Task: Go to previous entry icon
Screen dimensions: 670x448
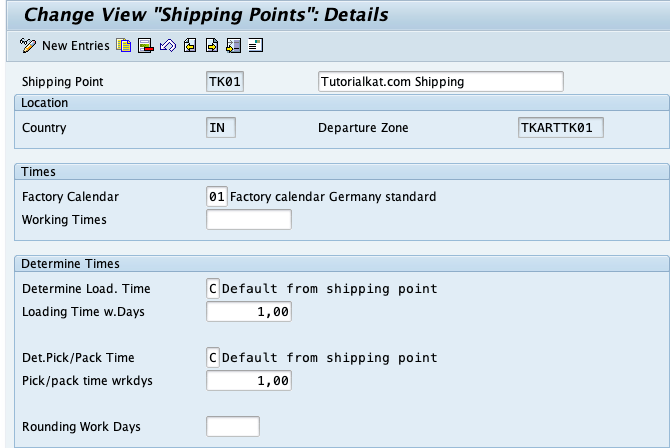Action: (x=190, y=45)
